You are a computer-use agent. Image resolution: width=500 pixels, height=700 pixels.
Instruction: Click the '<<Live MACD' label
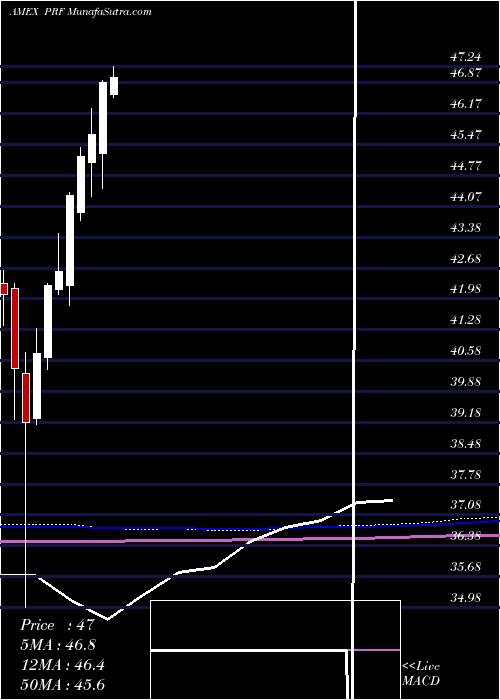point(421,673)
